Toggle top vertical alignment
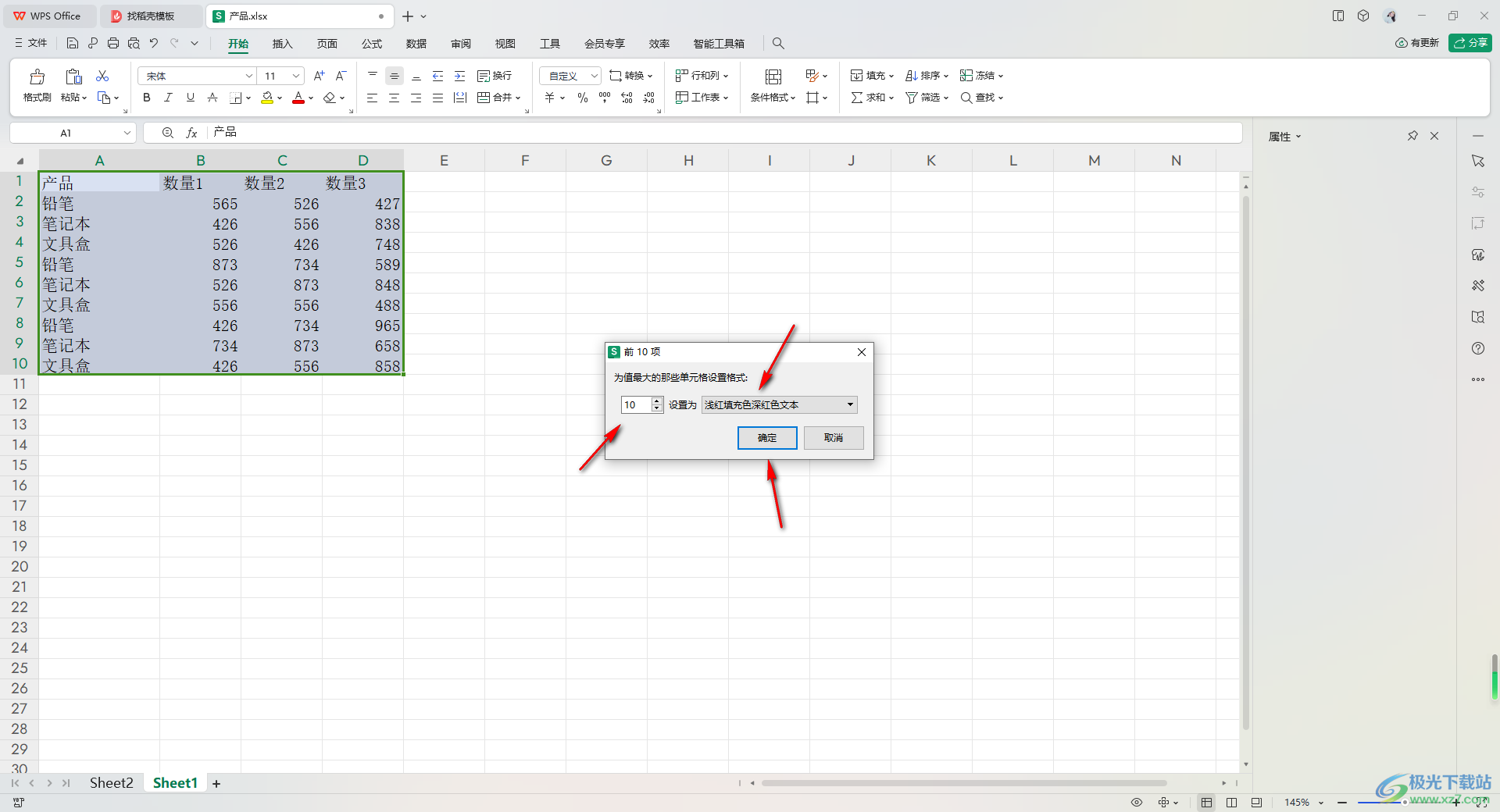 (373, 76)
